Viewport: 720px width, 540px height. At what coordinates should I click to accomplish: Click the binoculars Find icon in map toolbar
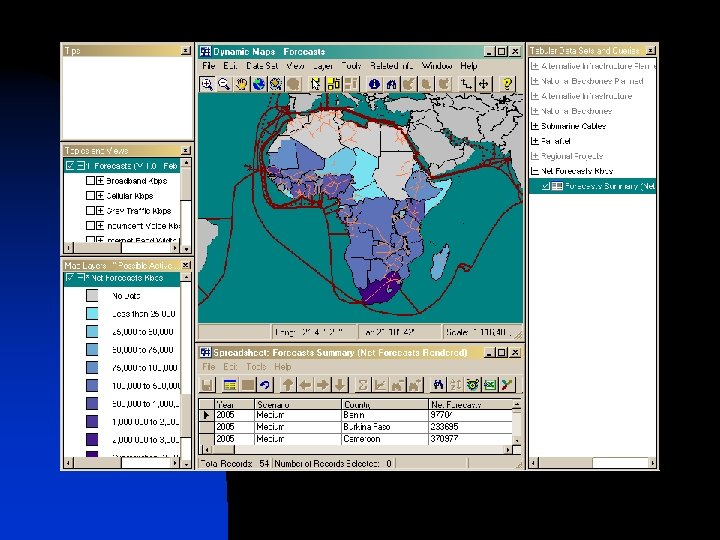[x=392, y=84]
